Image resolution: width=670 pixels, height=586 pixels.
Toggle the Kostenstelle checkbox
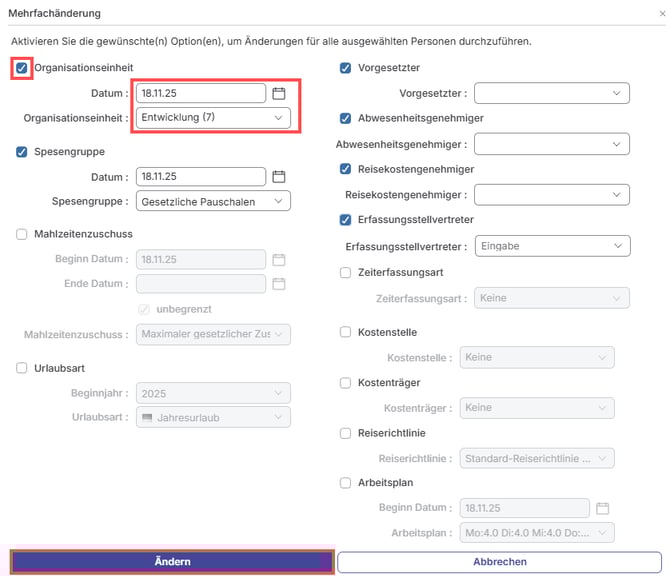[x=346, y=332]
